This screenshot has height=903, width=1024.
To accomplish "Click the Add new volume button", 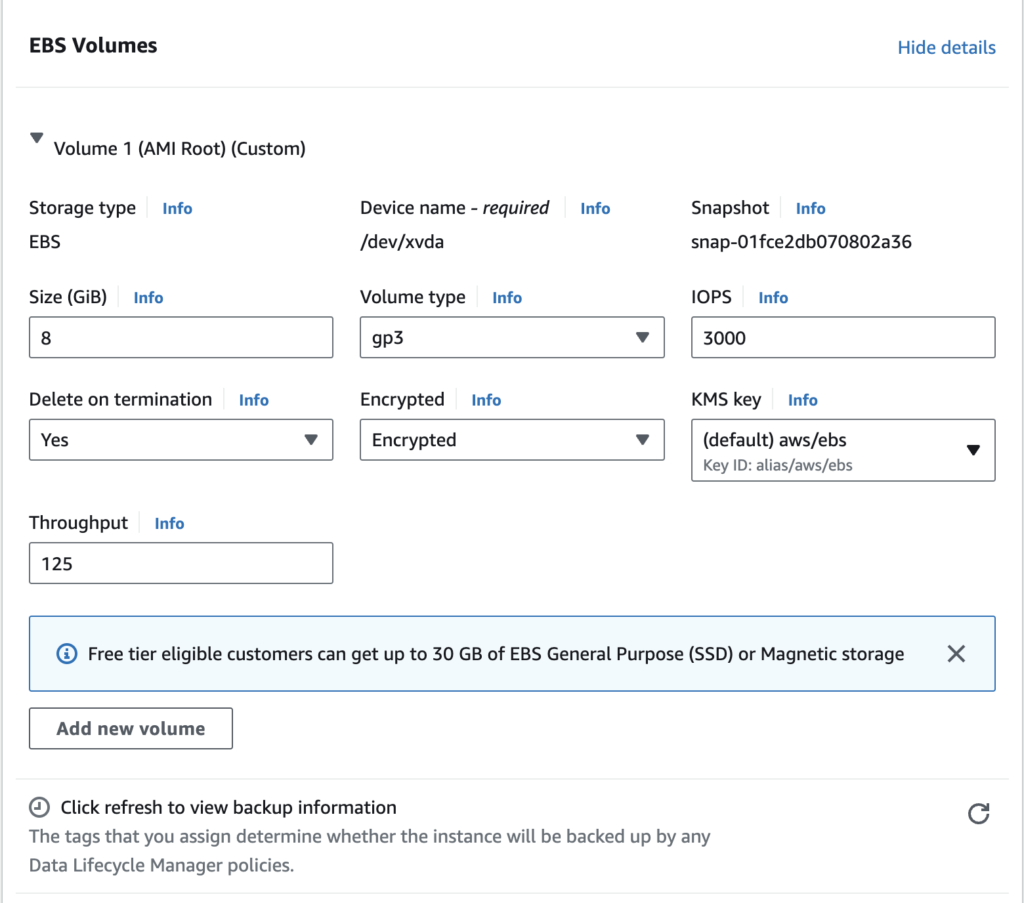I will point(131,728).
